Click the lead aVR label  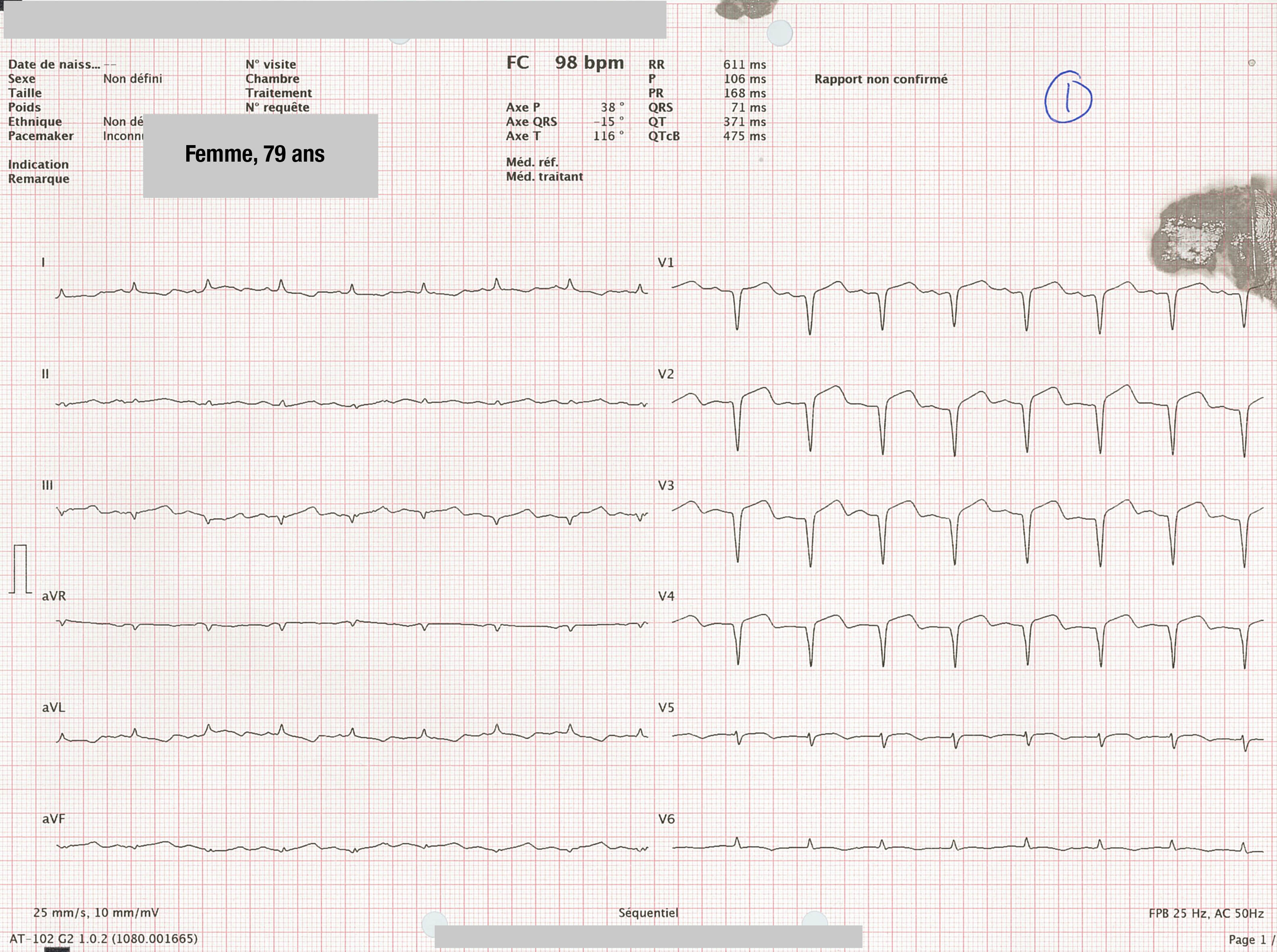pos(54,596)
